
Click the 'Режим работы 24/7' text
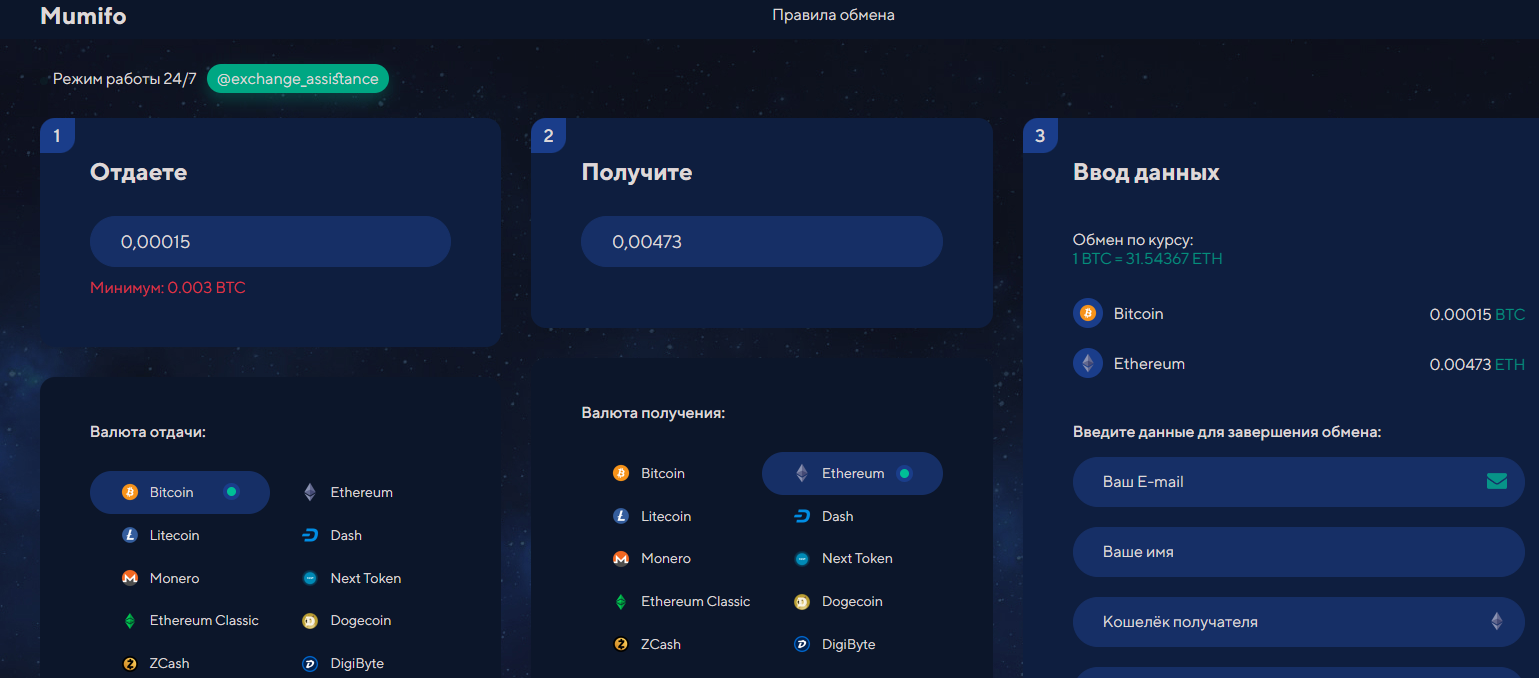[125, 79]
